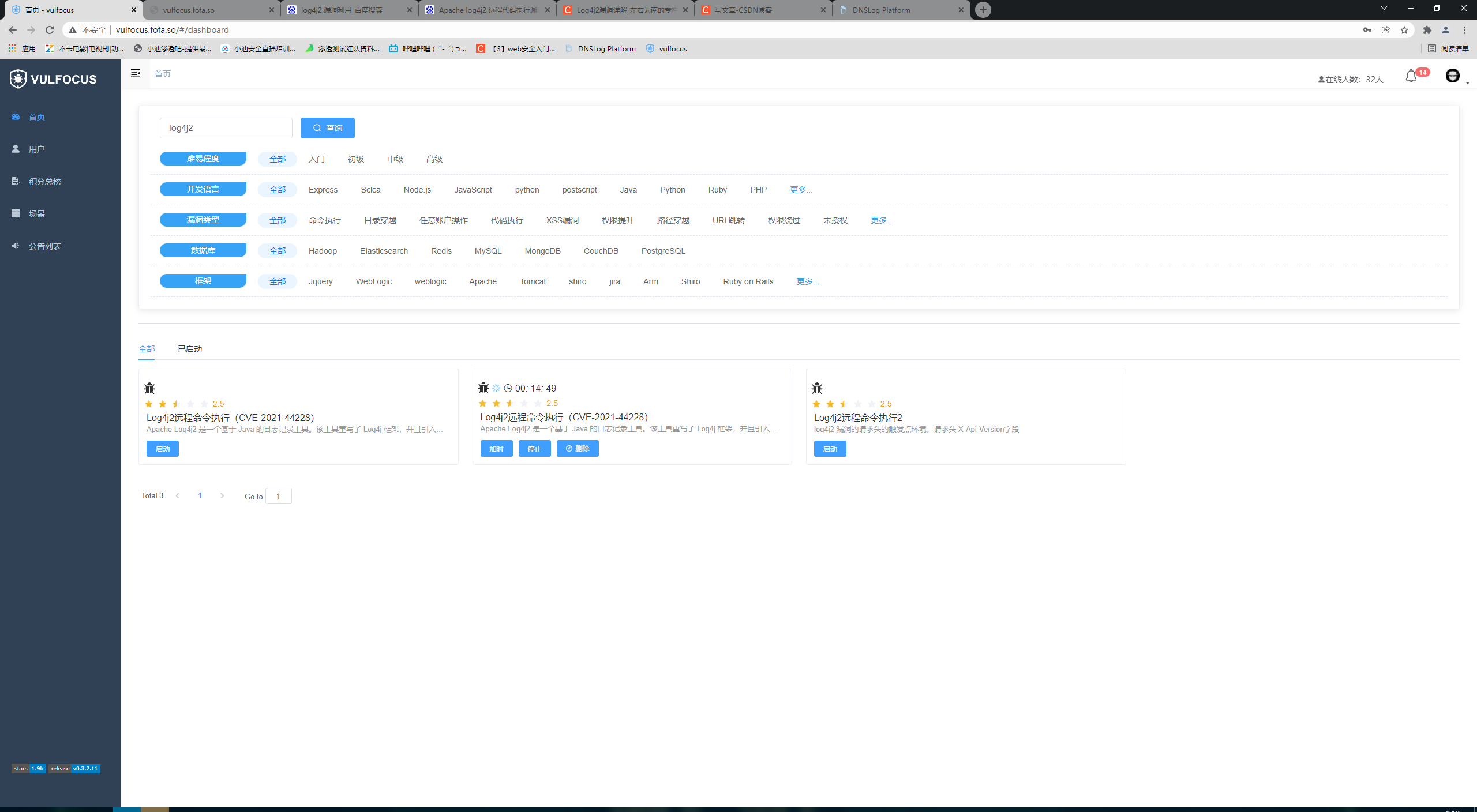Collapse sidebar with the hamburger icon
The height and width of the screenshot is (812, 1477).
(136, 73)
